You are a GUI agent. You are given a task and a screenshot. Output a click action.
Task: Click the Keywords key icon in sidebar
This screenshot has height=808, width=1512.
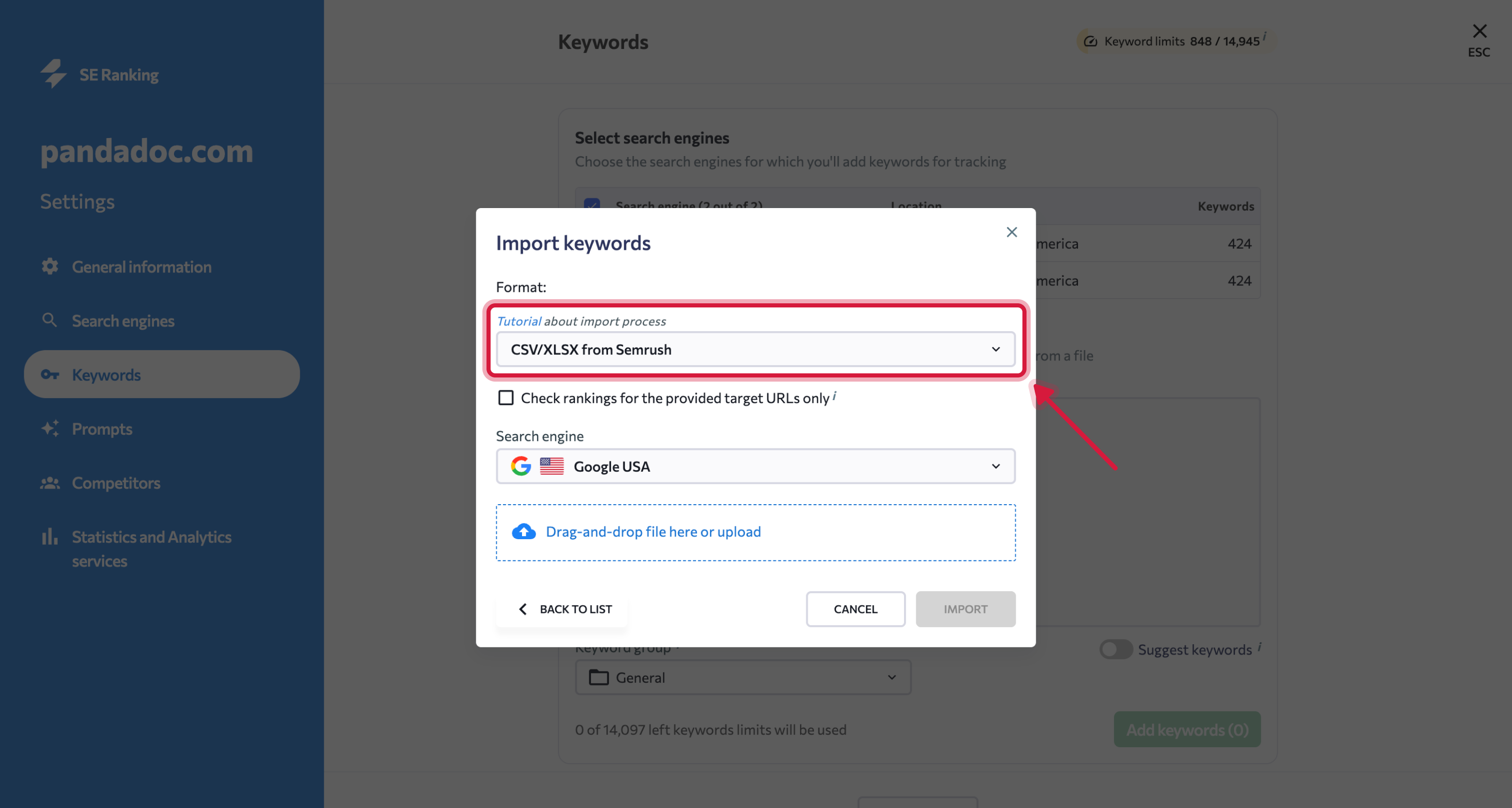[50, 374]
